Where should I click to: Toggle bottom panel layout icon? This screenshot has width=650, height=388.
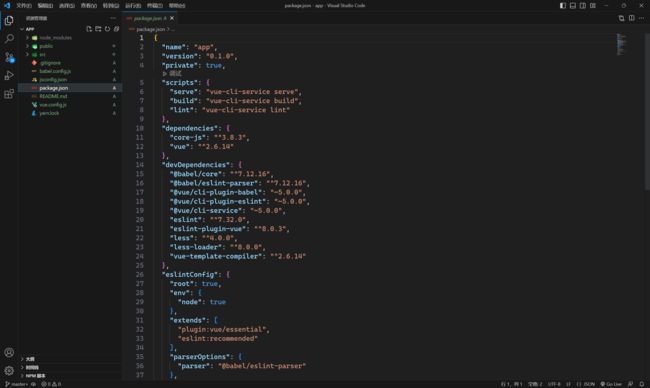[x=572, y=5]
